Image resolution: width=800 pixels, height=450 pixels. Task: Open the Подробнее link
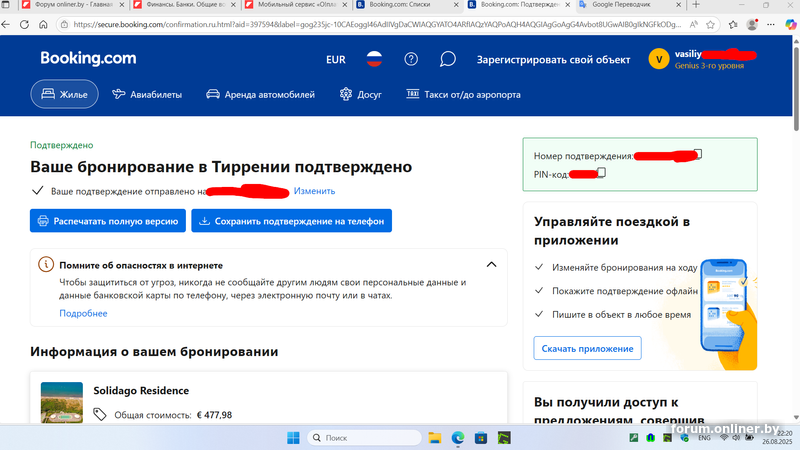[x=83, y=313]
